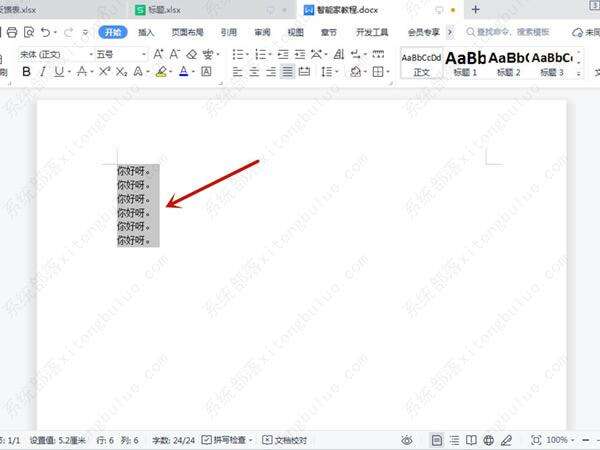Decrease font size with the A- icon

175,54
